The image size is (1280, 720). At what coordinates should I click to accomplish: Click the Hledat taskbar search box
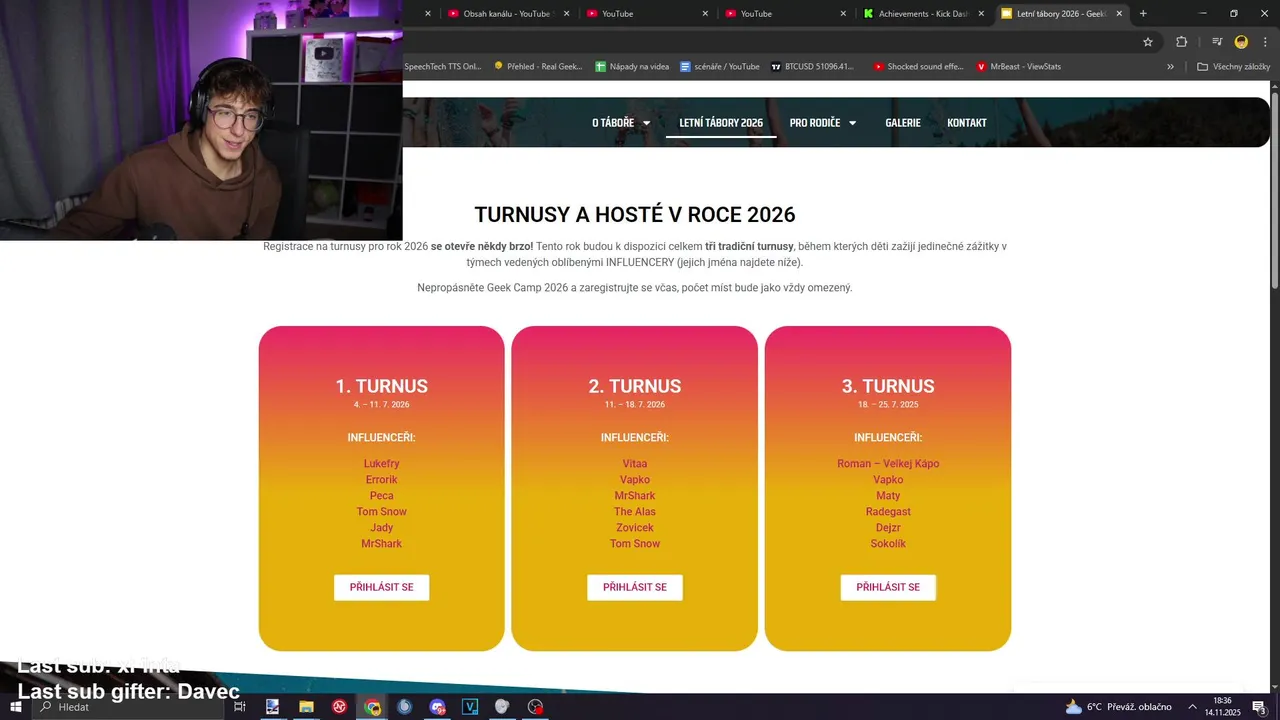(128, 707)
